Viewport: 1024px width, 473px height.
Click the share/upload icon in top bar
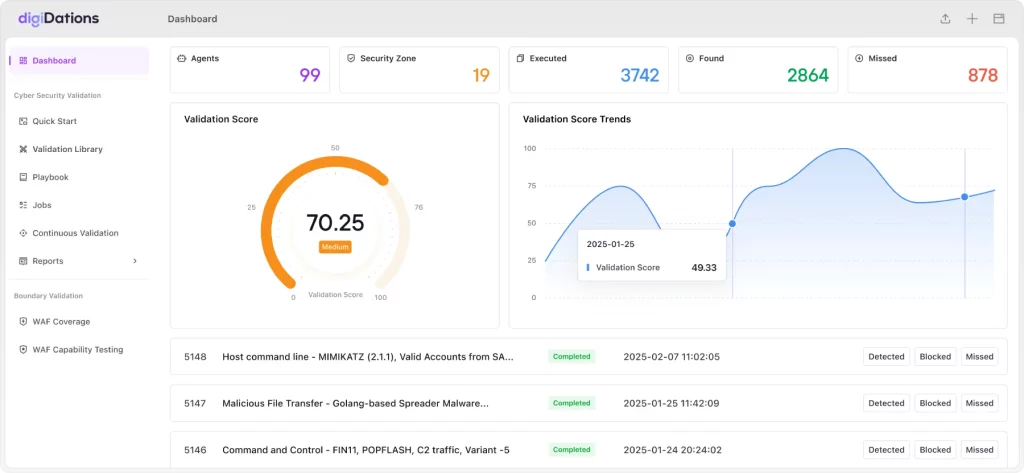pos(945,19)
